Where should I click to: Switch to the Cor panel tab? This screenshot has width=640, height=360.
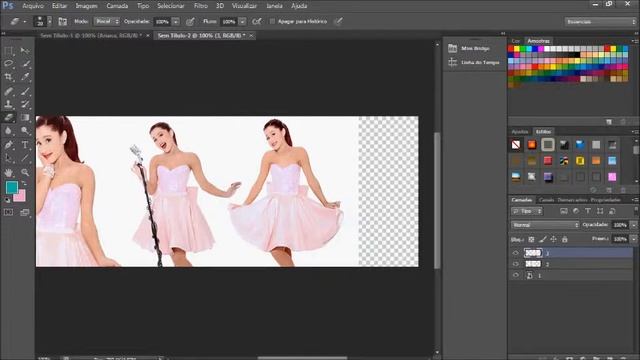(x=516, y=41)
